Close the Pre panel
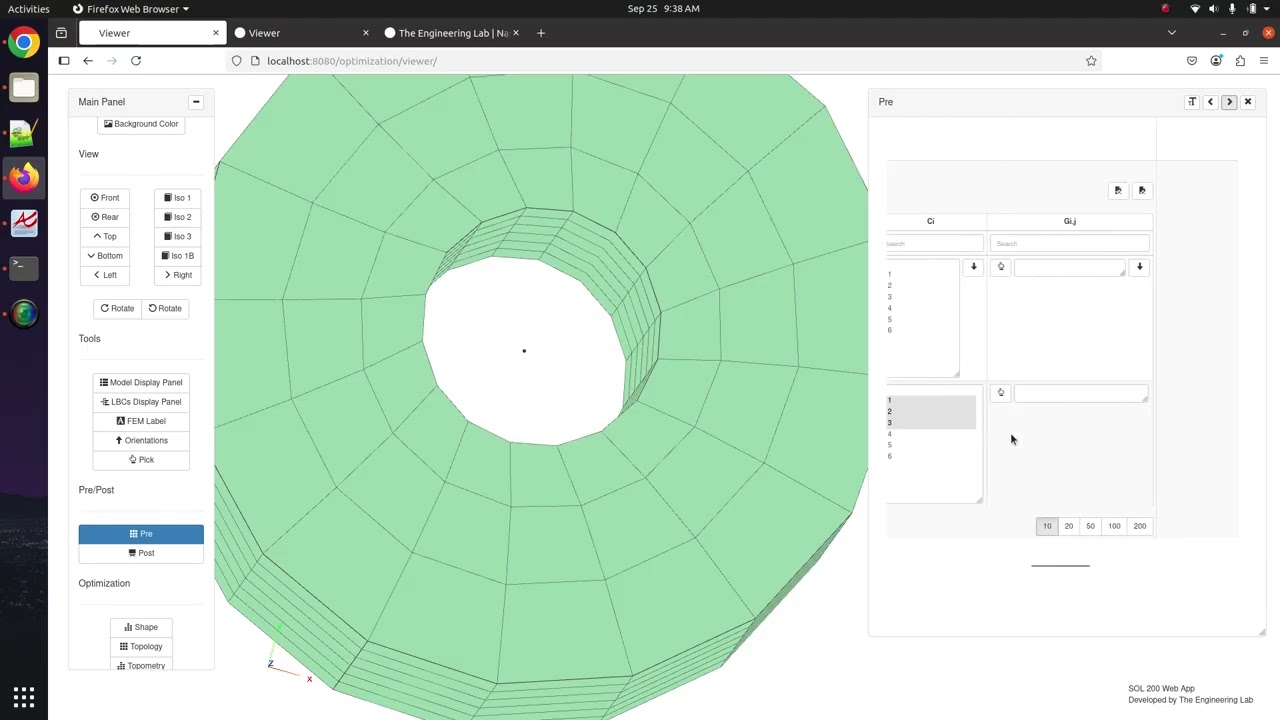Viewport: 1280px width, 720px height. (1248, 102)
